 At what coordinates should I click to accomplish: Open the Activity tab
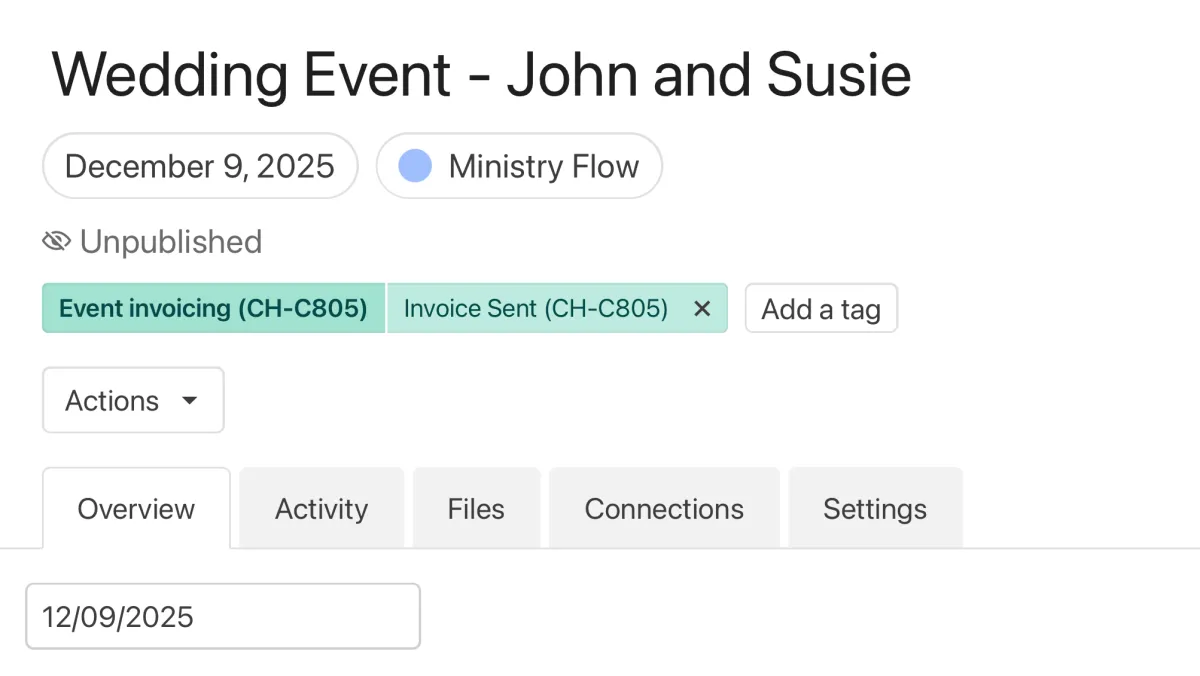(x=321, y=509)
